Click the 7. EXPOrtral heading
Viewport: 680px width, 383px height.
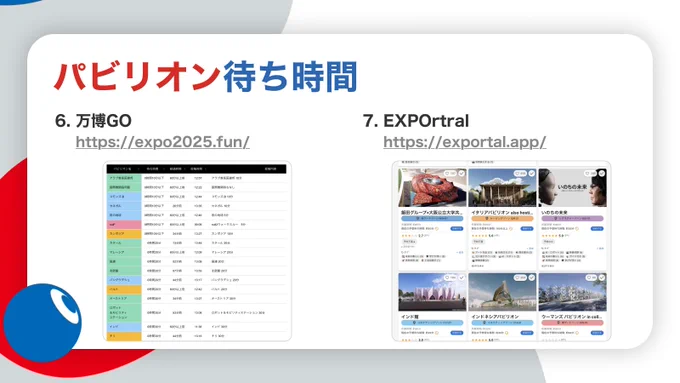pyautogui.click(x=416, y=121)
